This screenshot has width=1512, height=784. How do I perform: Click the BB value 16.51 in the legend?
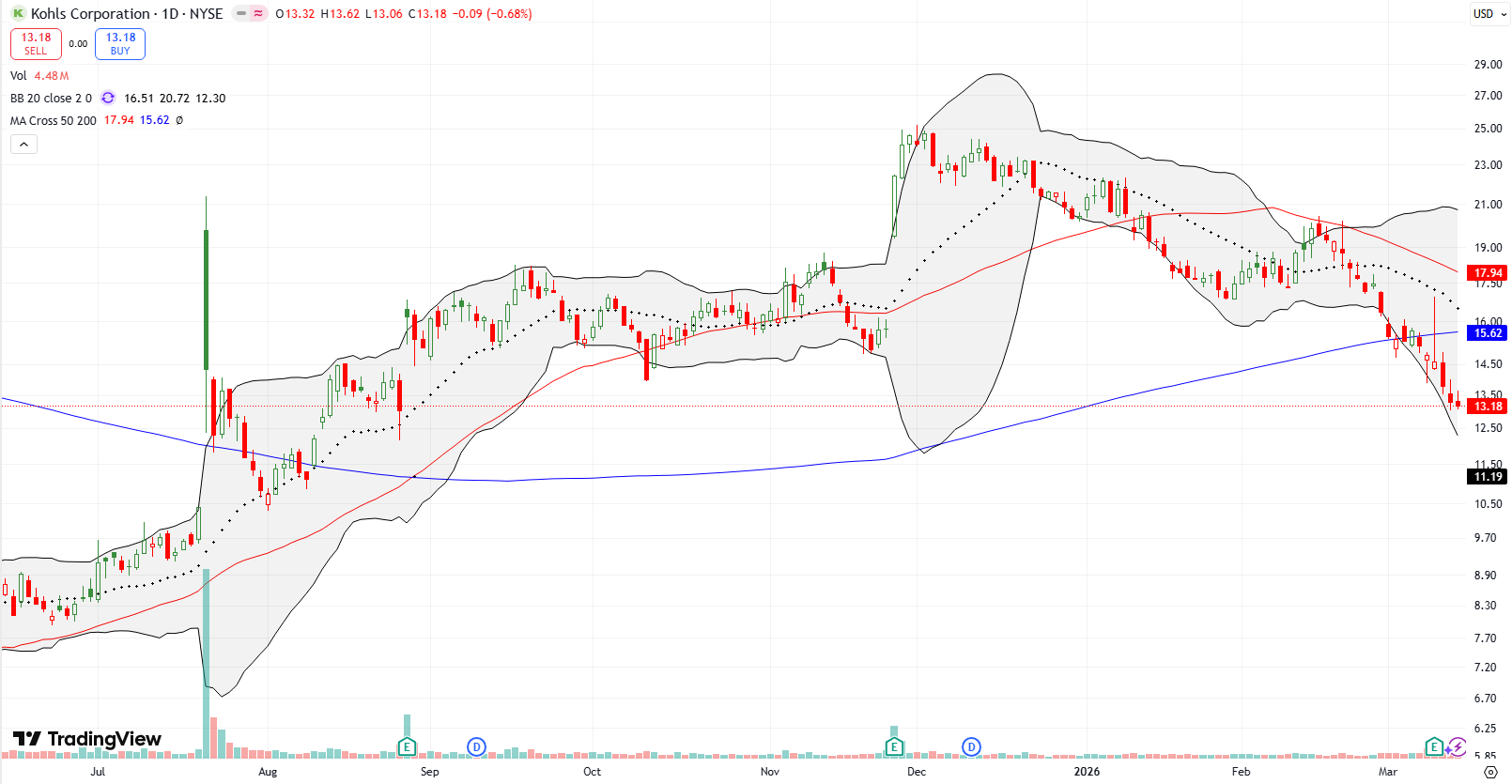click(x=138, y=99)
